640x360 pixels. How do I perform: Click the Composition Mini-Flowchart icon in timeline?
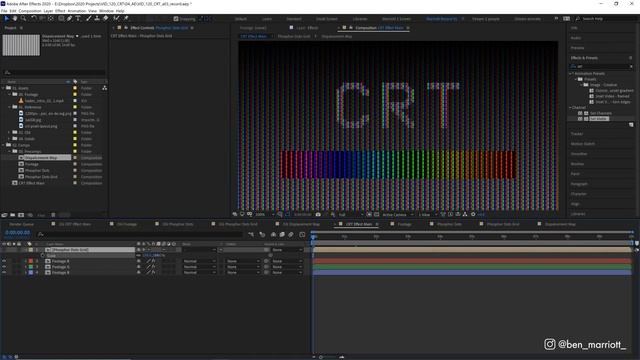(251, 234)
